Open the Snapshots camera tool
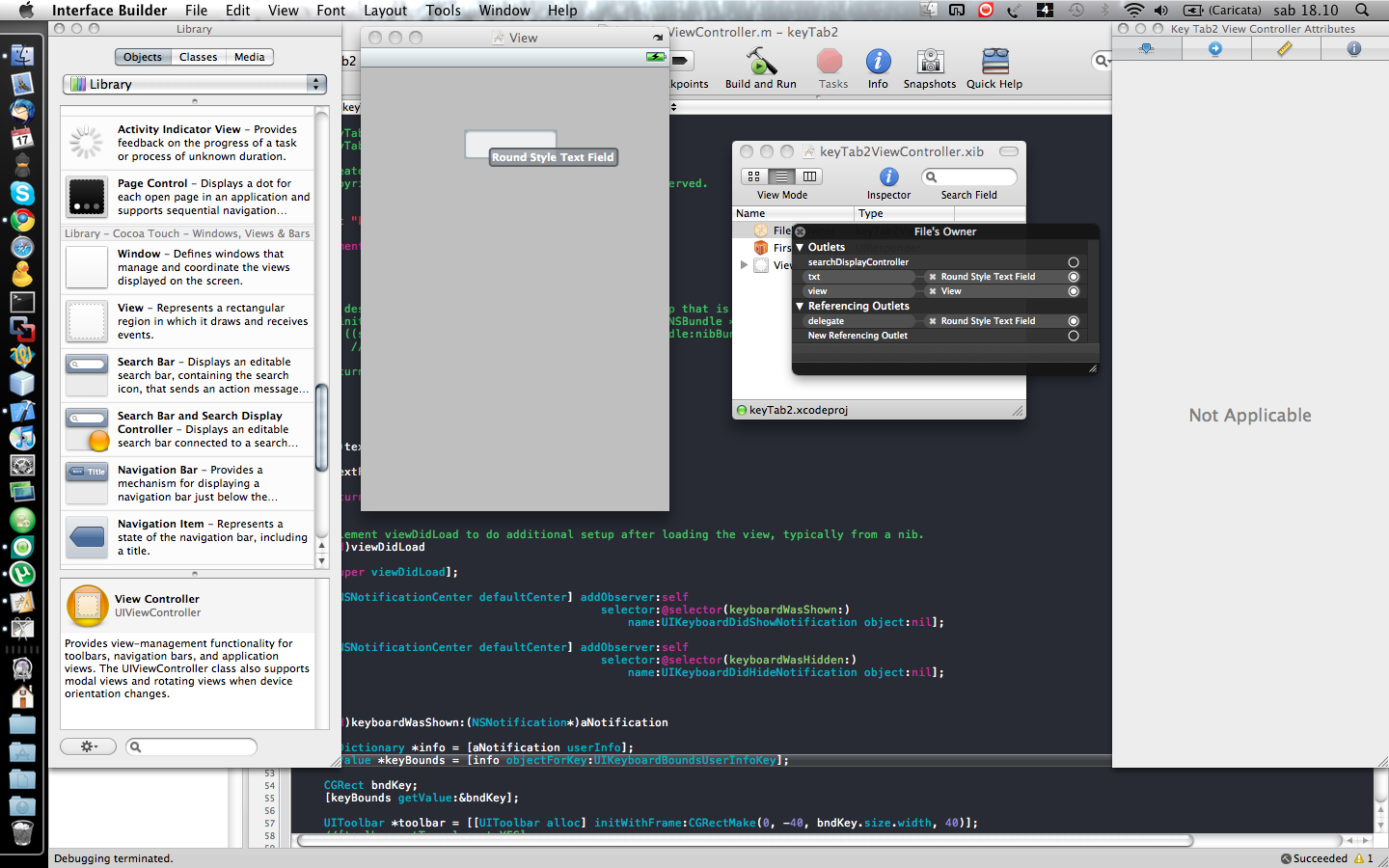This screenshot has width=1389, height=868. 930,63
